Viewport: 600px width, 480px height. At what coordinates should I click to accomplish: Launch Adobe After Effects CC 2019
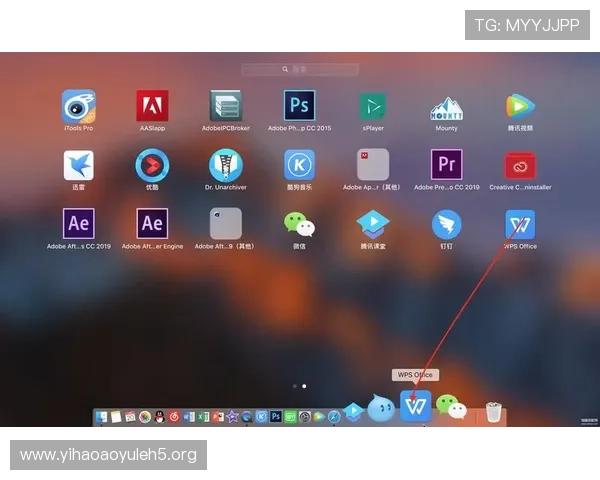(78, 224)
